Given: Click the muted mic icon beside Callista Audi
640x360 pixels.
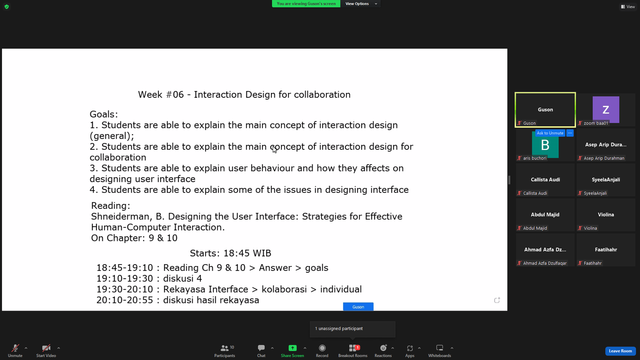Looking at the screenshot, I should 520,193.
